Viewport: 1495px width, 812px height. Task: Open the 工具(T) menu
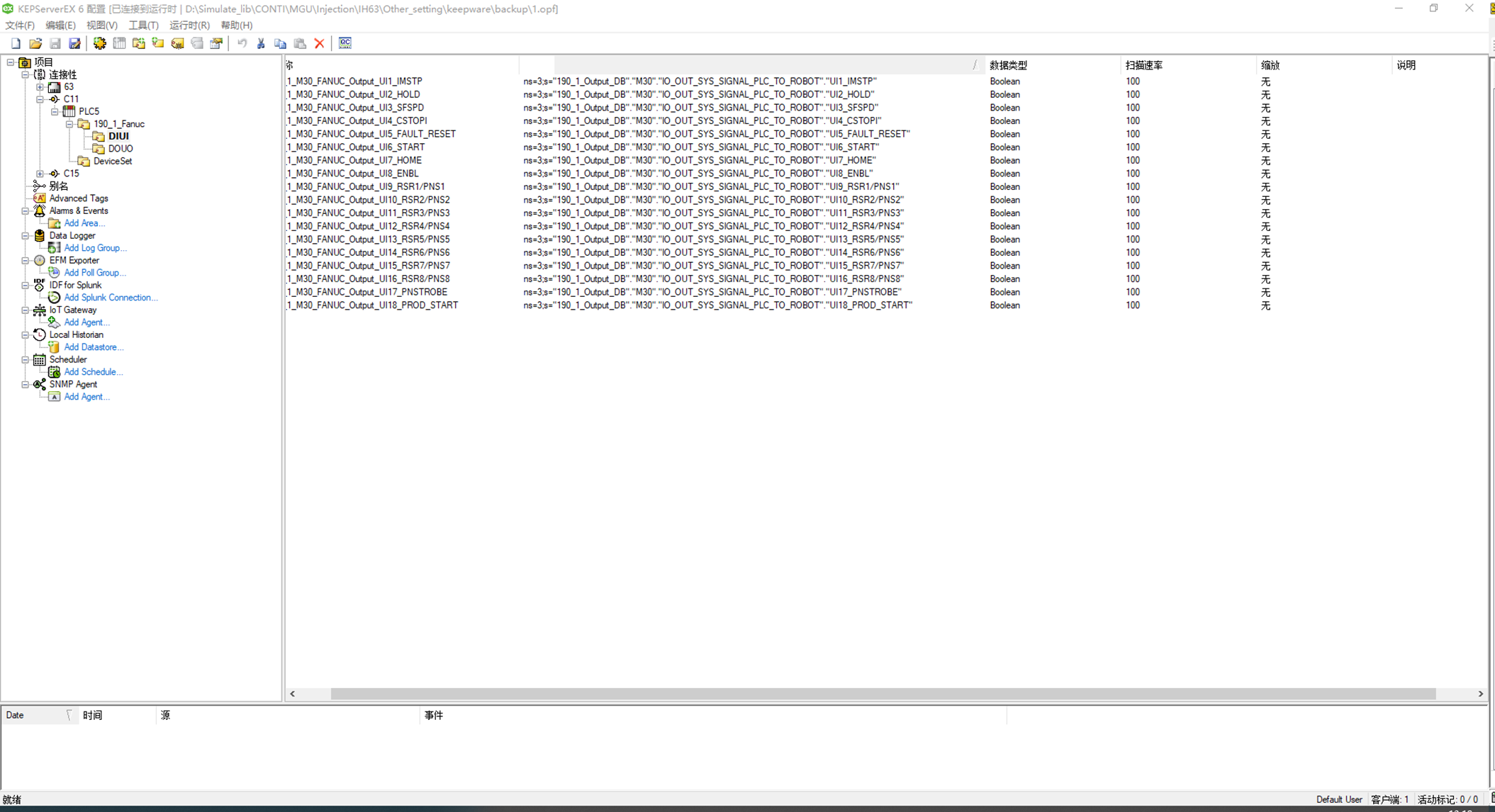click(x=143, y=25)
